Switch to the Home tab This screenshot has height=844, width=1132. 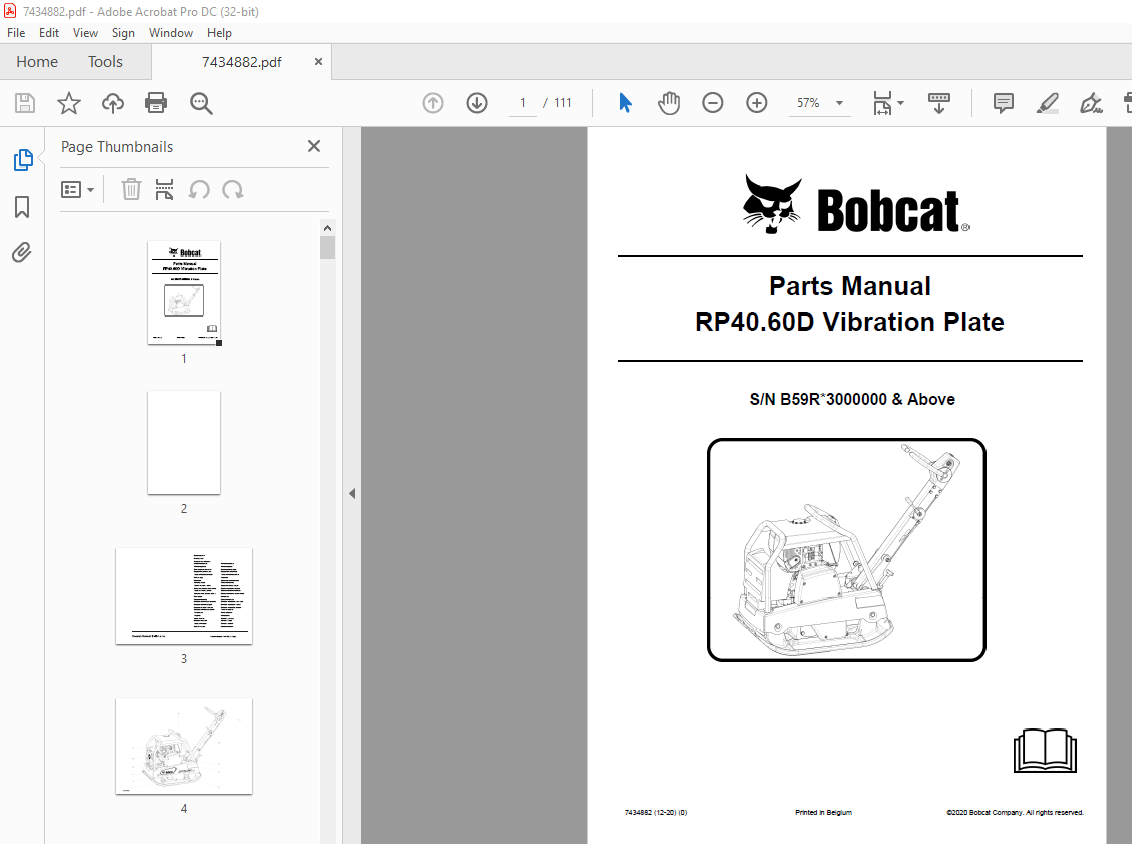[37, 62]
